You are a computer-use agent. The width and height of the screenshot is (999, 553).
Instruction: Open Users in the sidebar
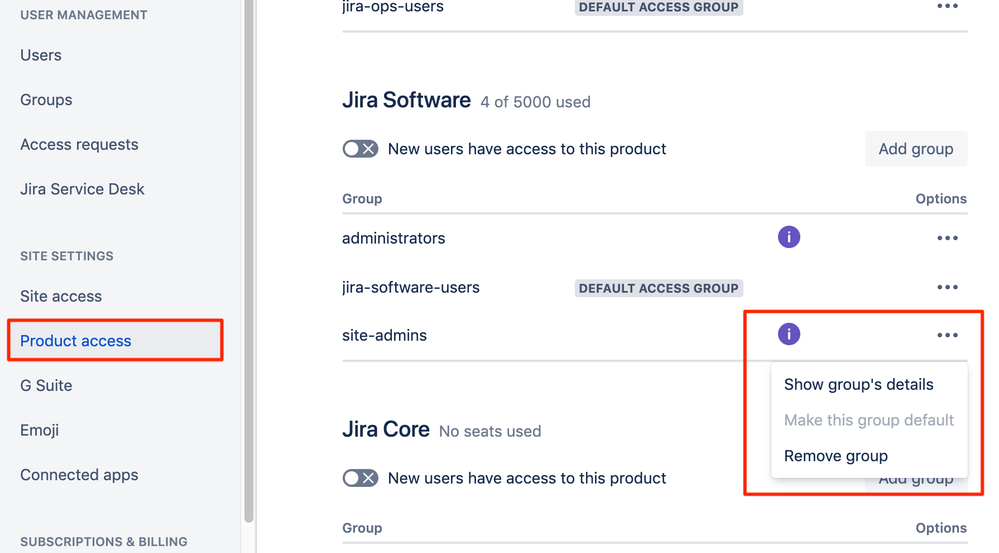pyautogui.click(x=41, y=55)
